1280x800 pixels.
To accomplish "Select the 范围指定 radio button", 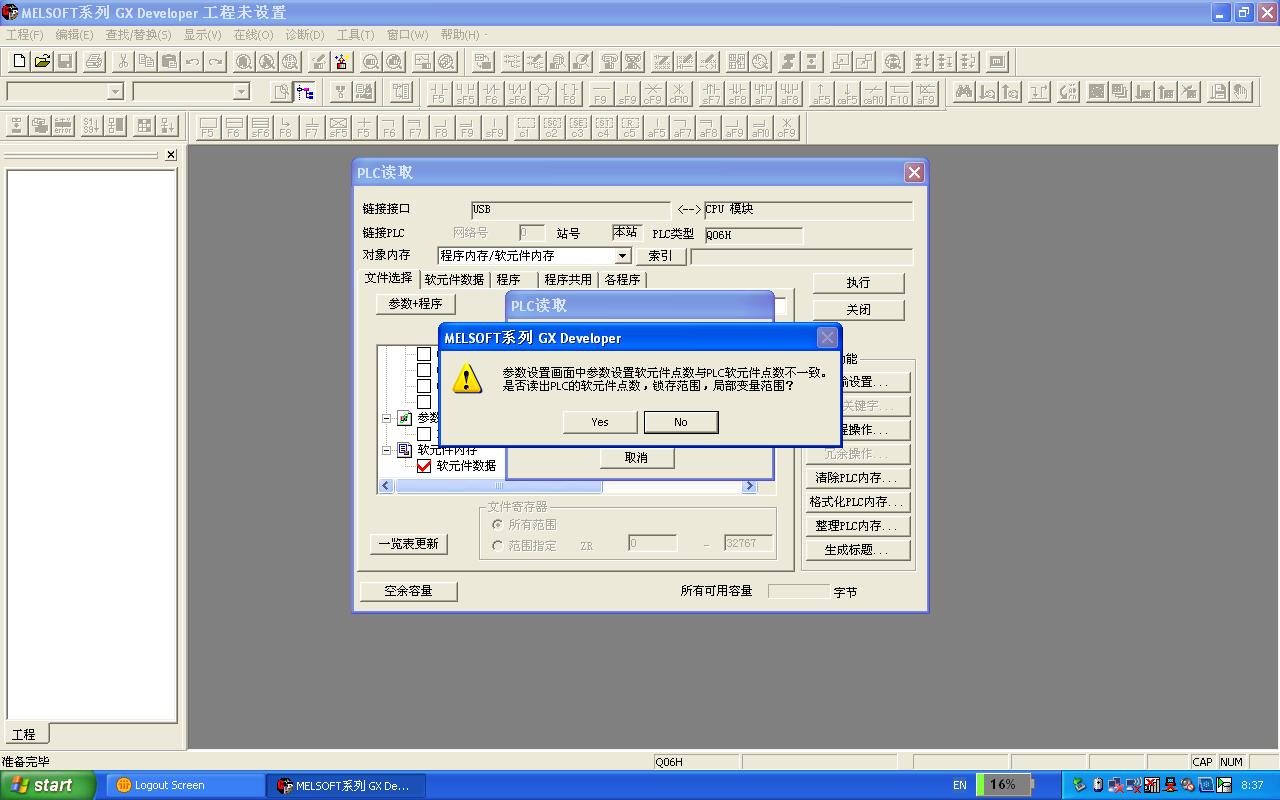I will pos(497,546).
